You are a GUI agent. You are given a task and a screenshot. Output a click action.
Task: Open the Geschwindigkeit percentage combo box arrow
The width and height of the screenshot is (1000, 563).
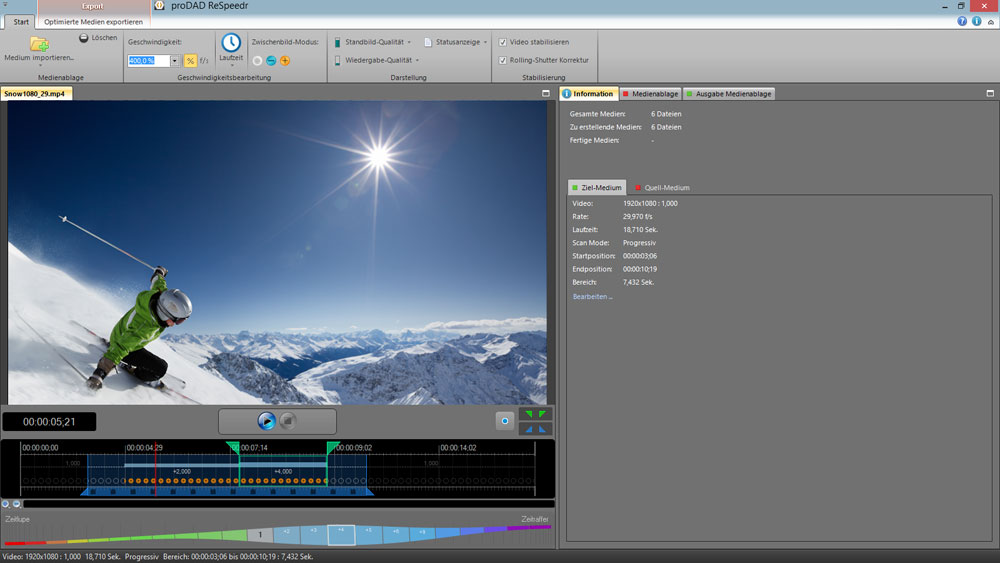[x=175, y=61]
